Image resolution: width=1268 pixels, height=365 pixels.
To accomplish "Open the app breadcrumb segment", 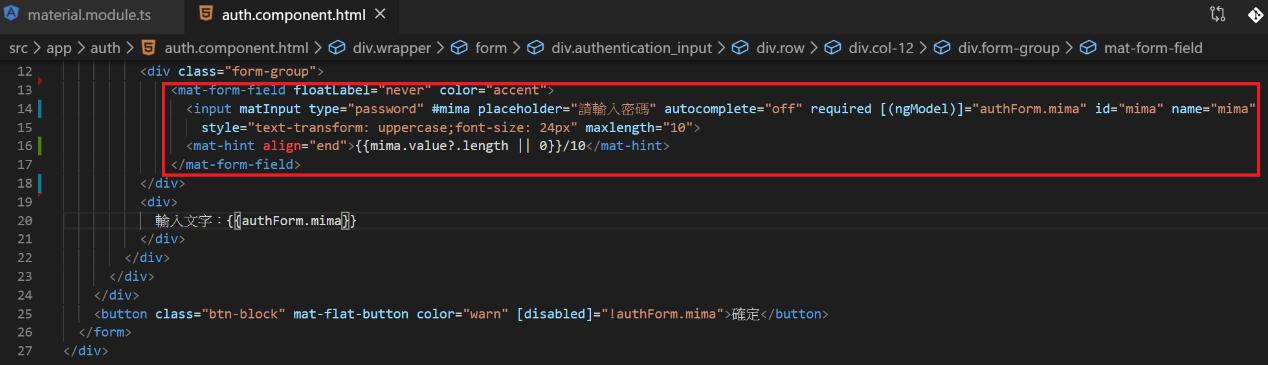I will click(x=59, y=48).
